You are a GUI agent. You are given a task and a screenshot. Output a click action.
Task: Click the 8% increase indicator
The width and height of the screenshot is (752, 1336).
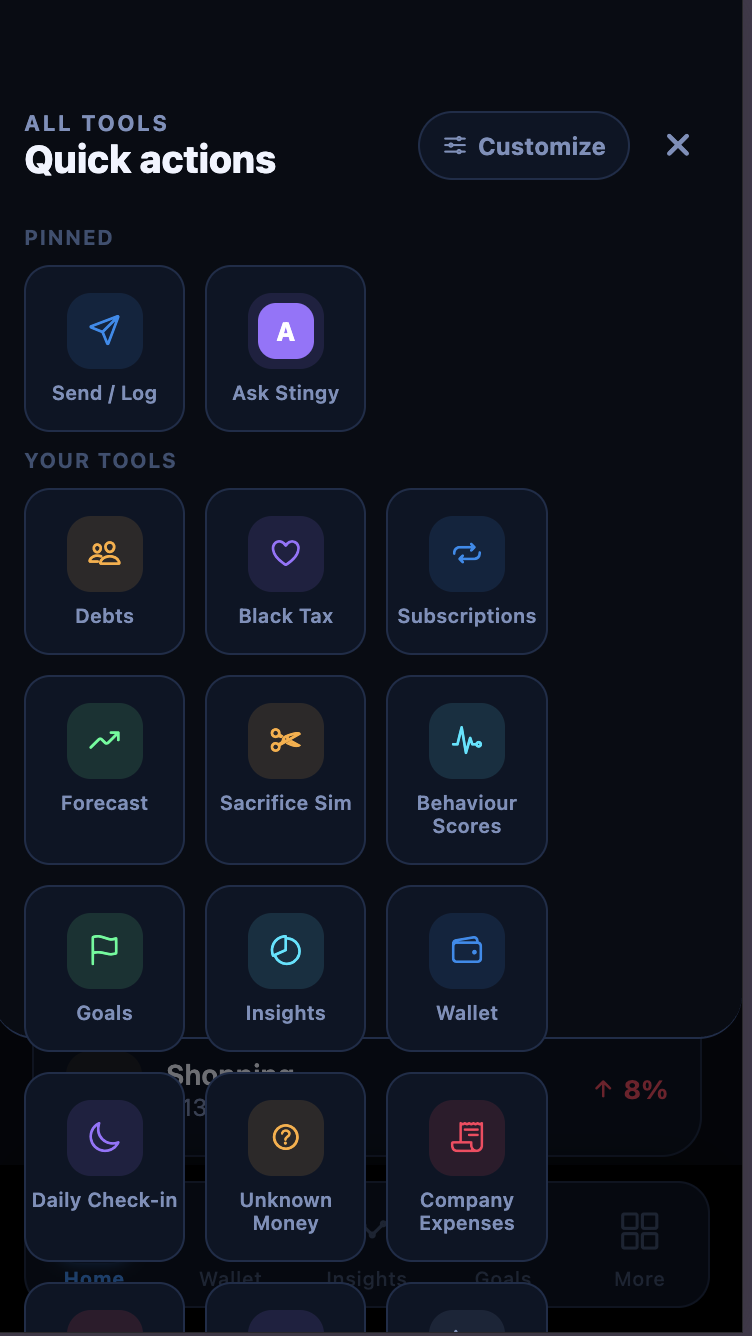pyautogui.click(x=631, y=1090)
